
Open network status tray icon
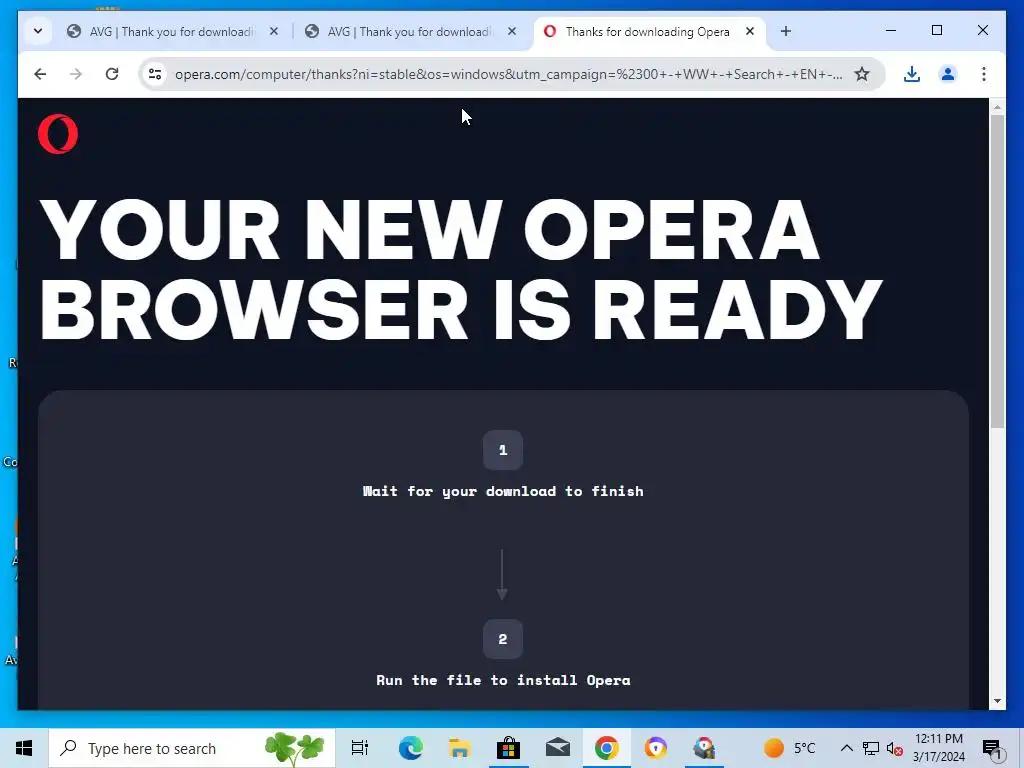pyautogui.click(x=871, y=748)
